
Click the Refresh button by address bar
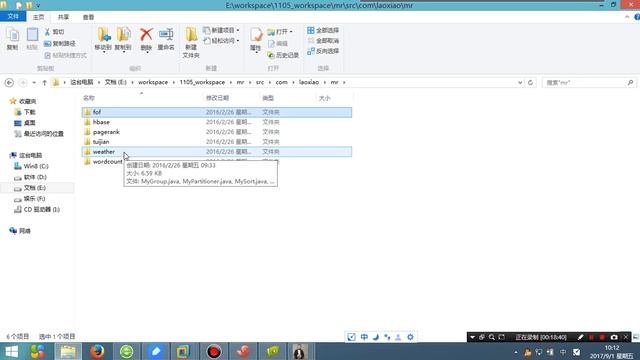point(530,82)
